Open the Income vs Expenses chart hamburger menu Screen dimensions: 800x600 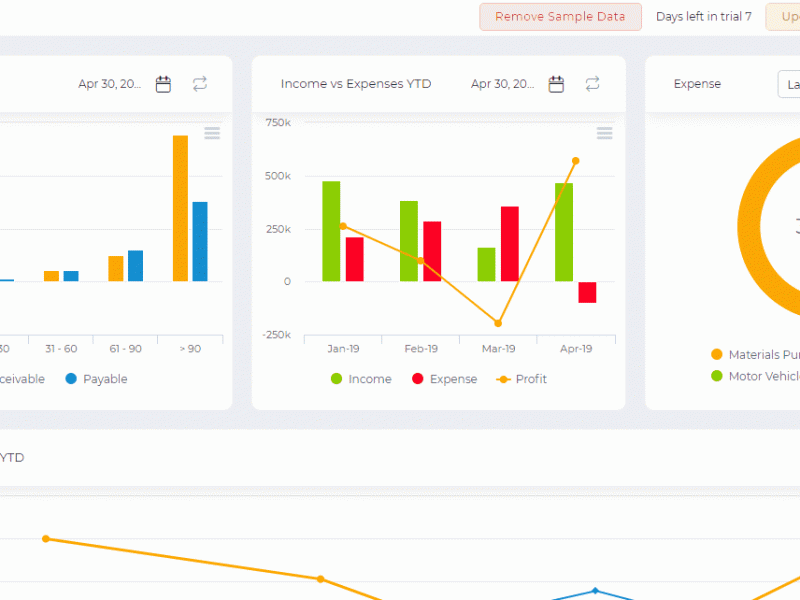605,133
